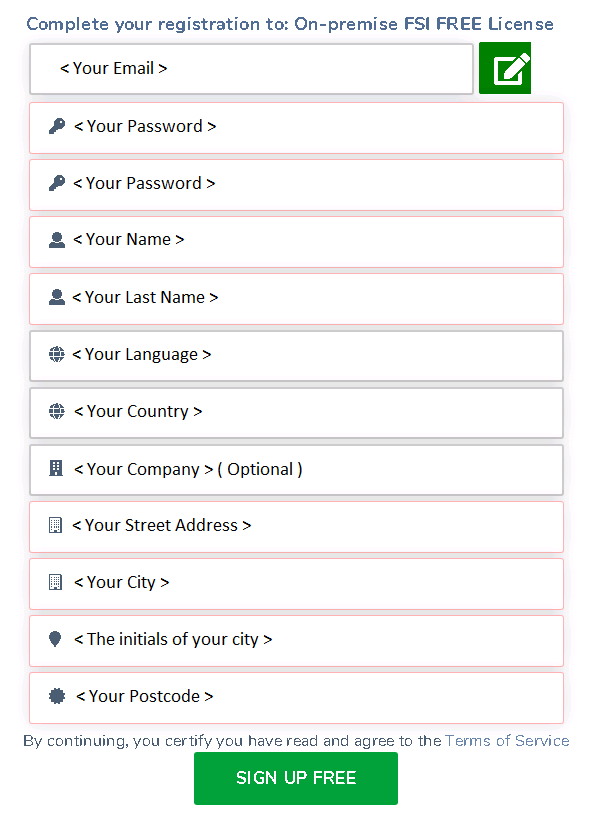600x816 pixels.
Task: Click the Your Email input field
Action: click(x=250, y=68)
